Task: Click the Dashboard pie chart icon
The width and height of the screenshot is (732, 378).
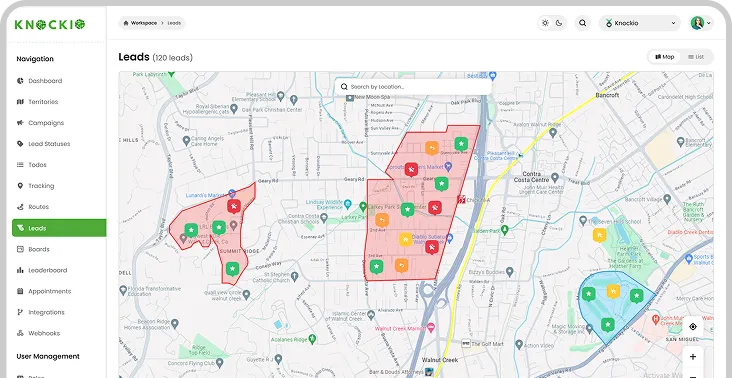Action: point(20,81)
